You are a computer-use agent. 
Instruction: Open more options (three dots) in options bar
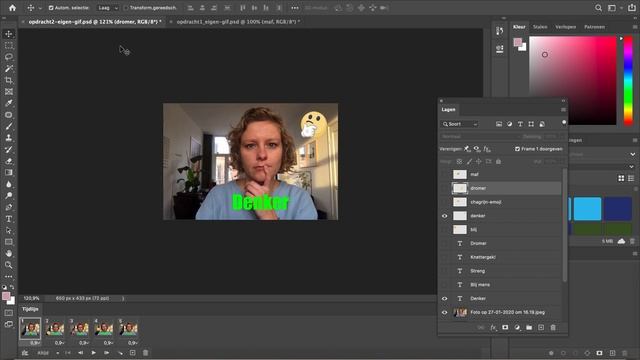point(295,8)
